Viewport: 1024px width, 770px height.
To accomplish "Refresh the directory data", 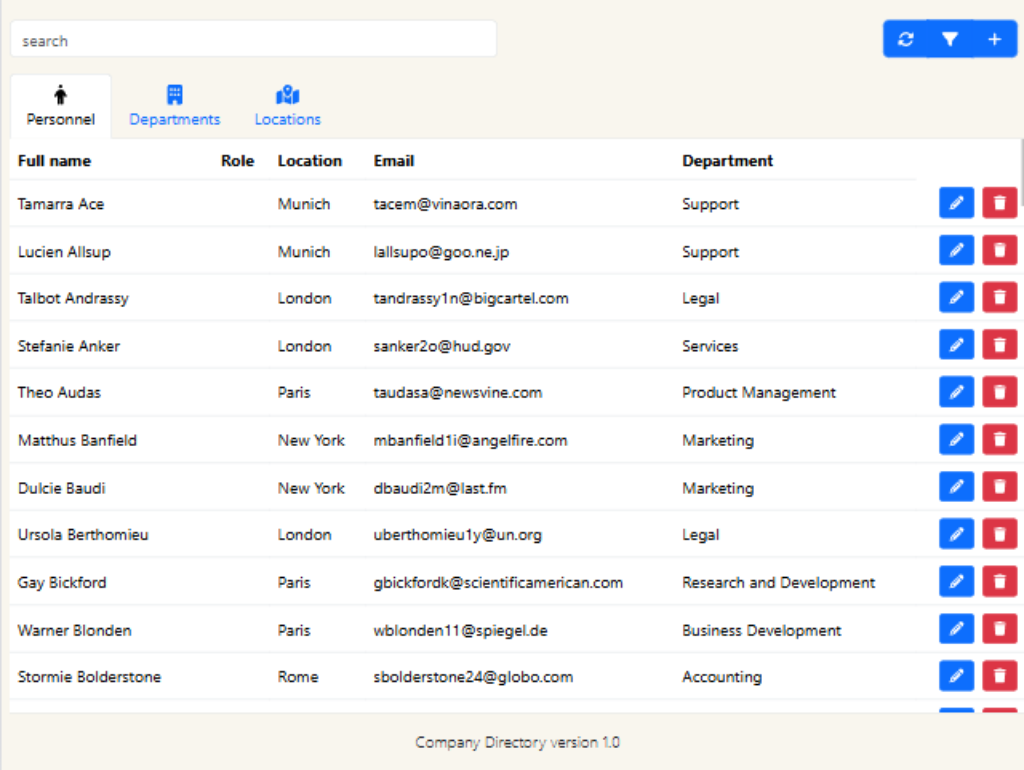I will 906,38.
